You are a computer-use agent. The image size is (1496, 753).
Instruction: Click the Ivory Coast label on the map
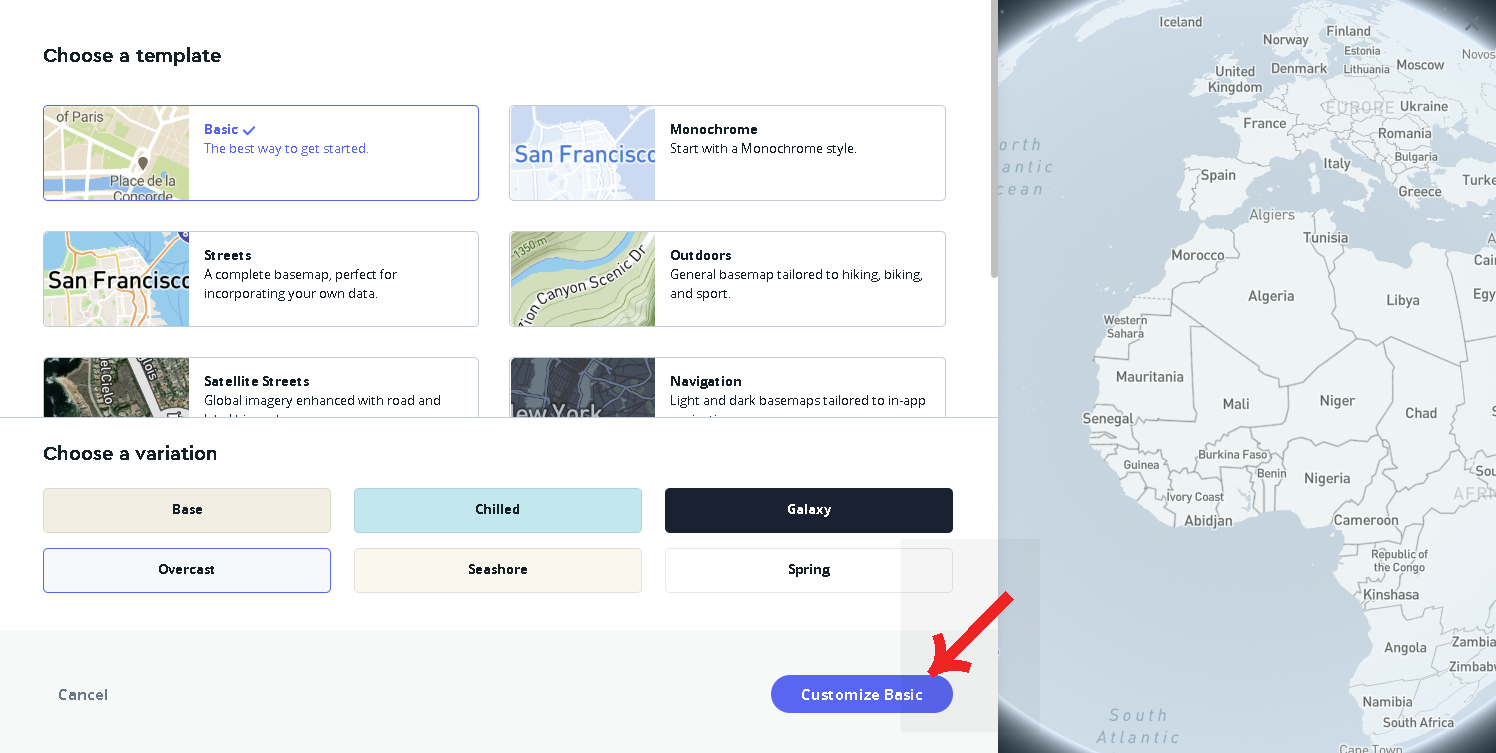click(1195, 497)
